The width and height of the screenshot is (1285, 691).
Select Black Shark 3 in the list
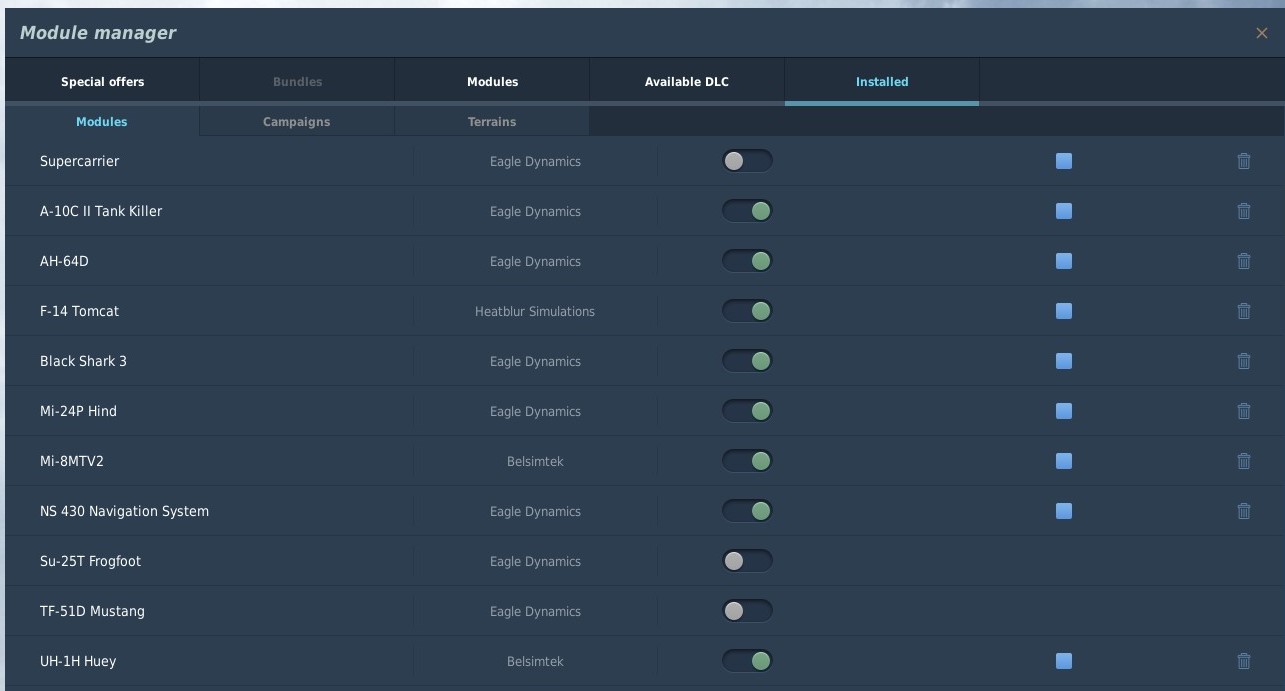tap(83, 361)
